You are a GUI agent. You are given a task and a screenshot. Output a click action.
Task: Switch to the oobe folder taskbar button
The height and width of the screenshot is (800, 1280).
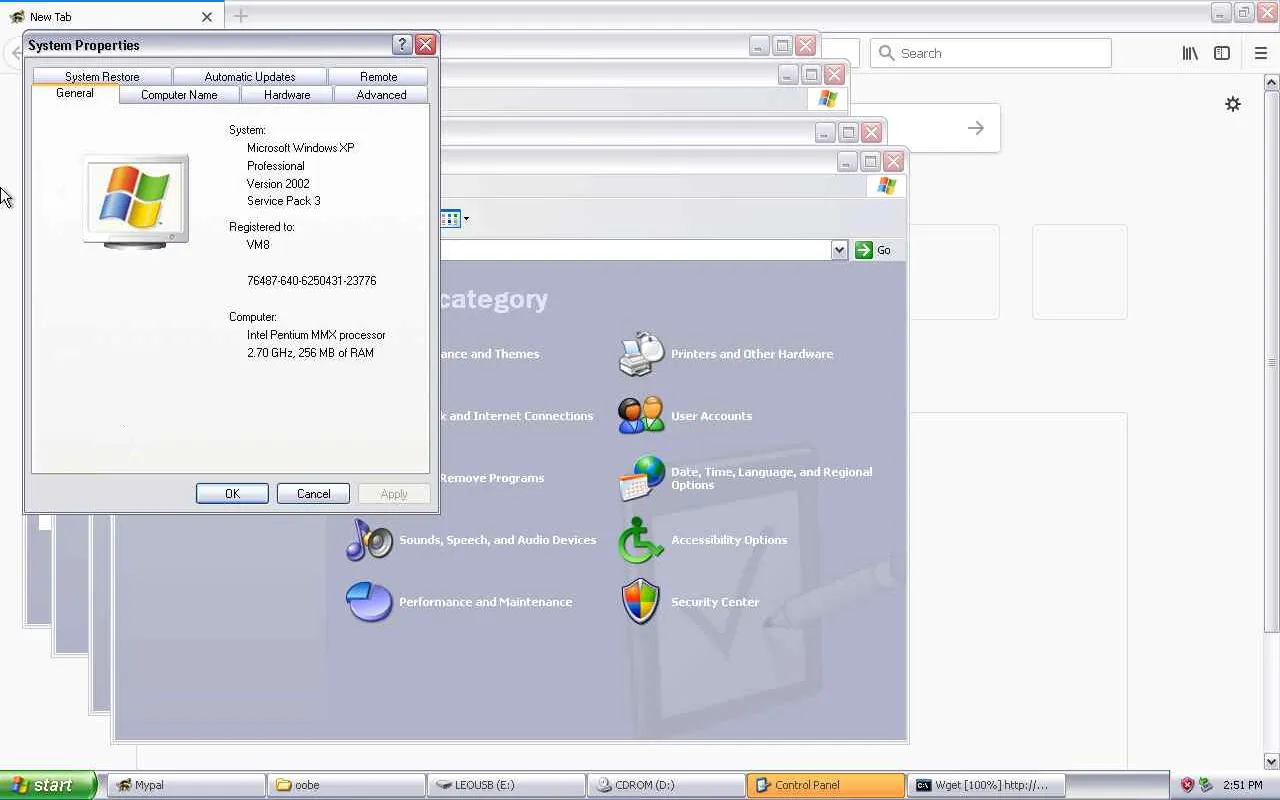tap(346, 785)
